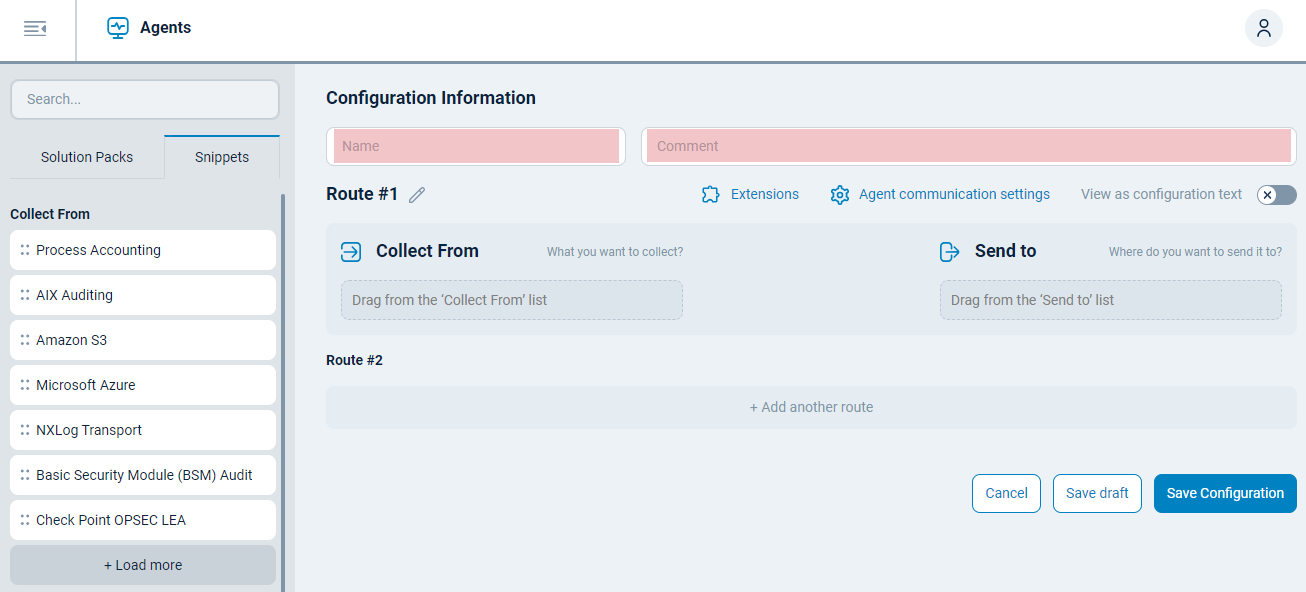Select the Check Point OPSEC LEA snippet
The height and width of the screenshot is (592, 1306).
(x=142, y=520)
